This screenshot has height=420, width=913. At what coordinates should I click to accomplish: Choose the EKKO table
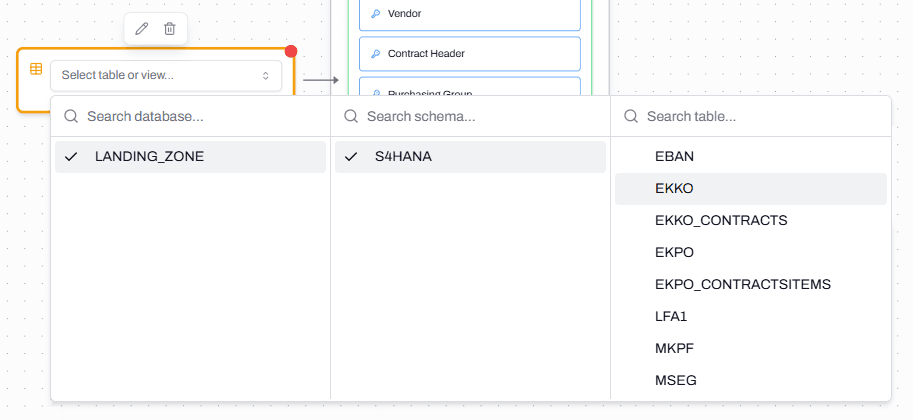click(x=751, y=189)
